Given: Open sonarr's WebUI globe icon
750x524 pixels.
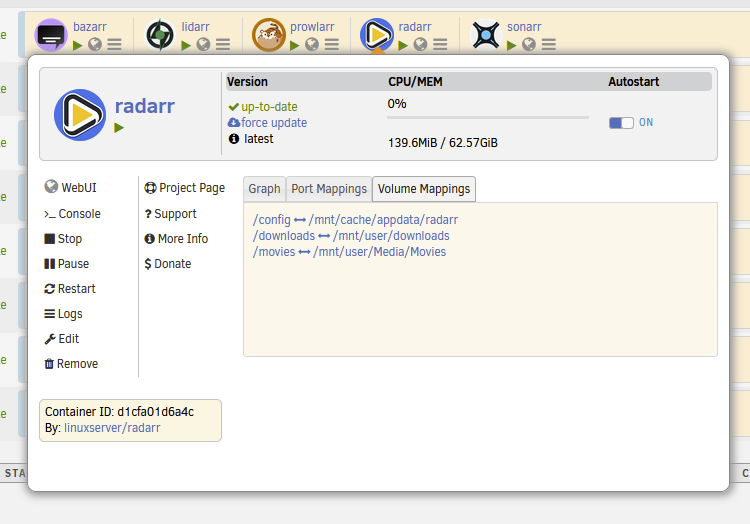Looking at the screenshot, I should [529, 44].
